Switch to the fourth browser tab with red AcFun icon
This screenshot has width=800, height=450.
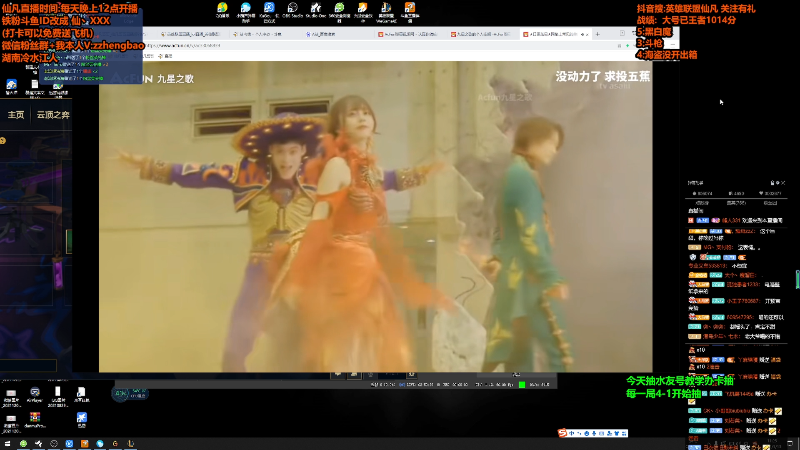pos(407,34)
